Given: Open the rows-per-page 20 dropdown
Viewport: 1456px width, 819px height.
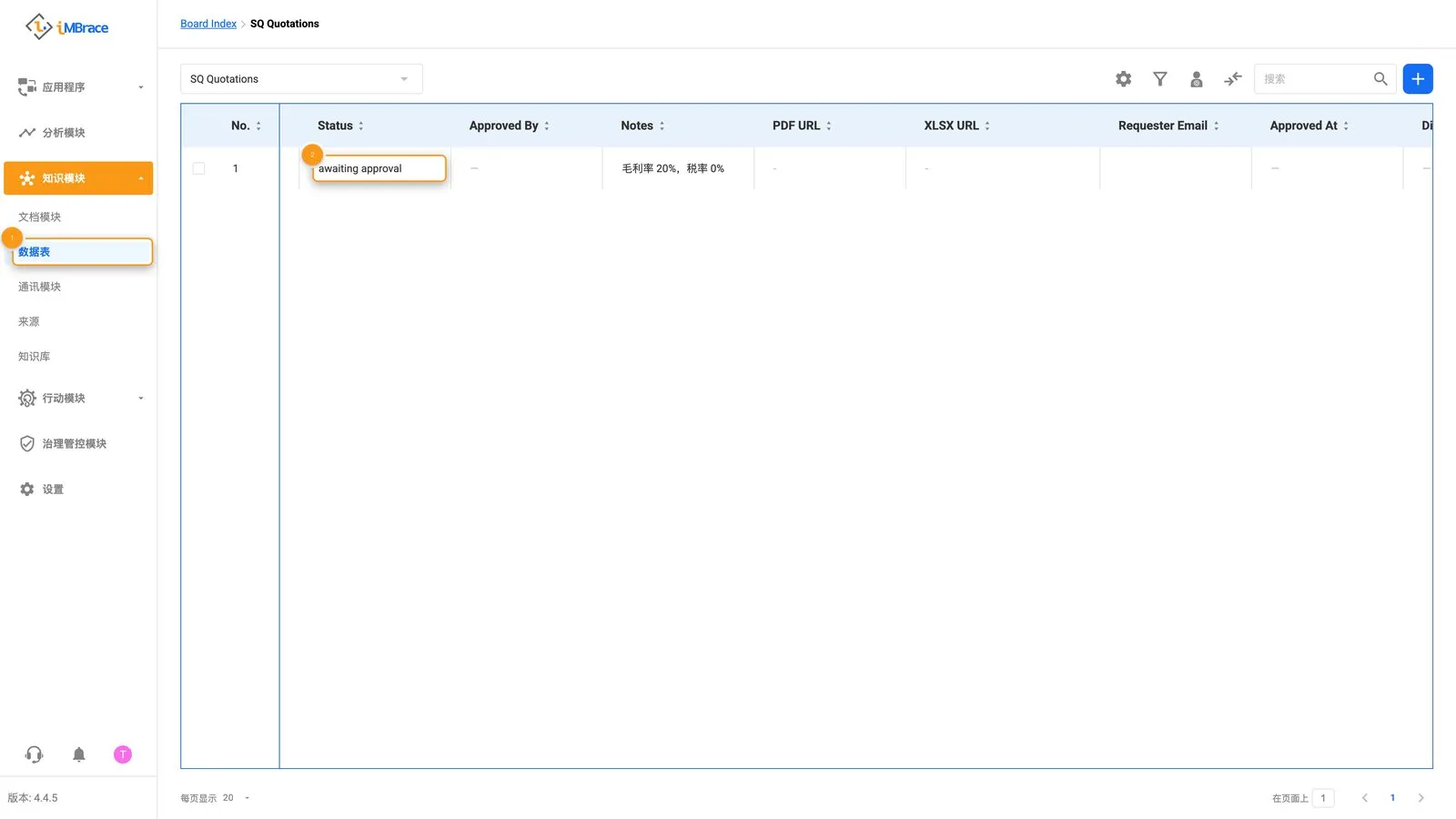Looking at the screenshot, I should point(236,798).
